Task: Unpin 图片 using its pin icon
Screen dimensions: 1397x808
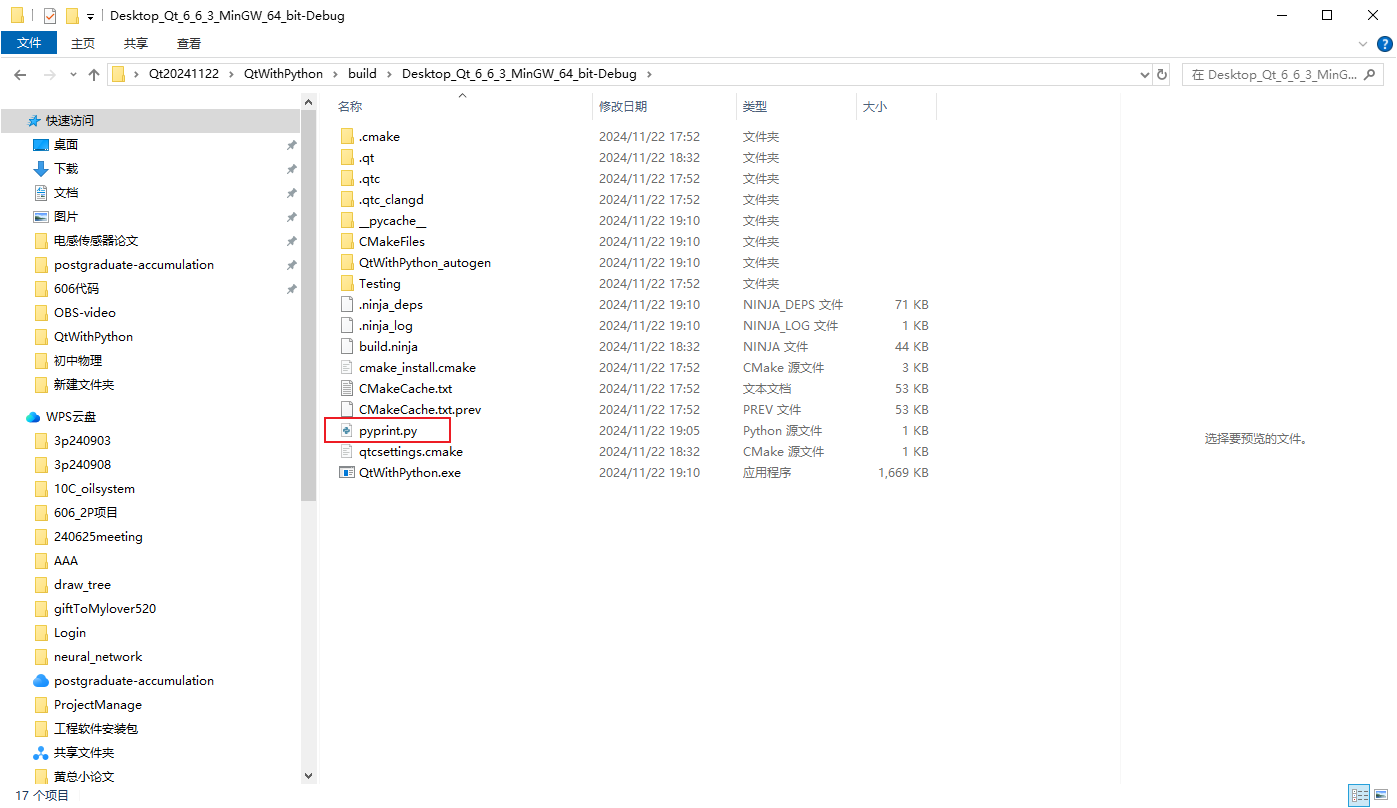Action: [x=292, y=217]
